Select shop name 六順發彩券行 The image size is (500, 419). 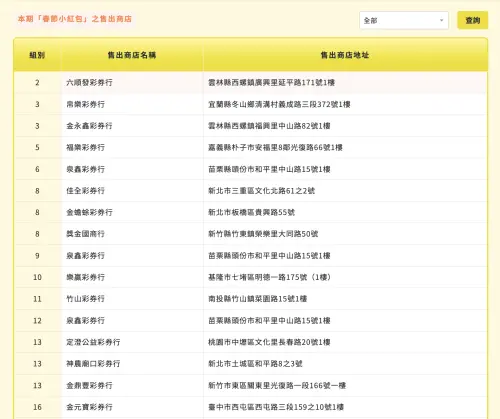[x=89, y=82]
